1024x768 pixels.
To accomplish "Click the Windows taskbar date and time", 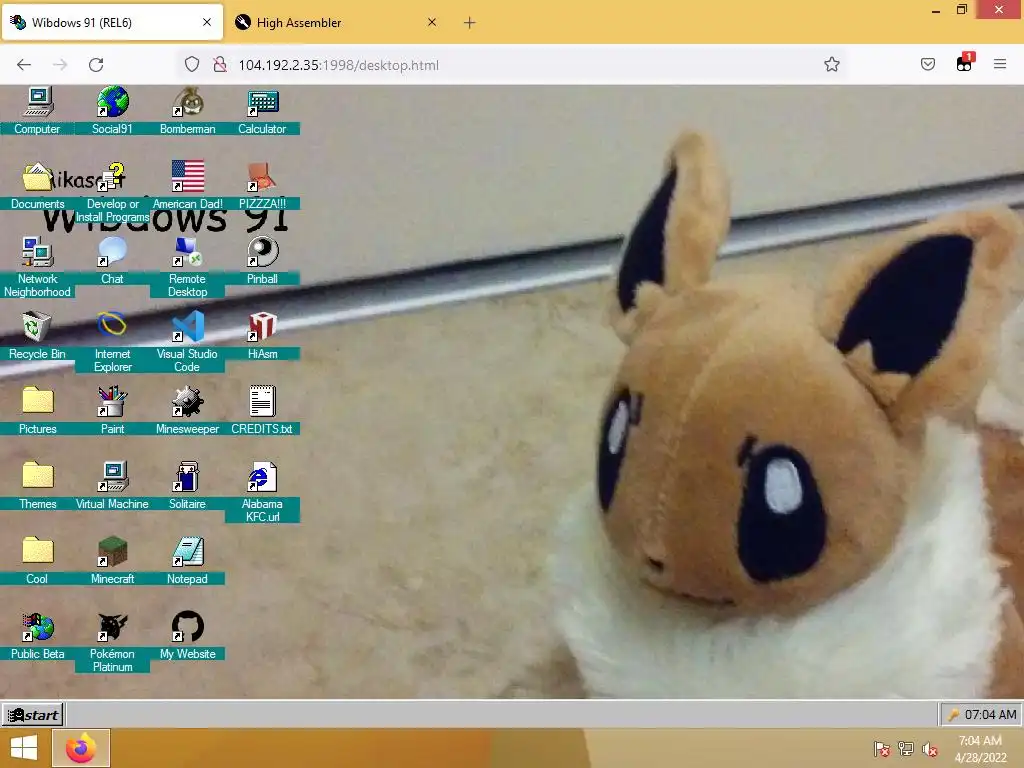I will (980, 749).
